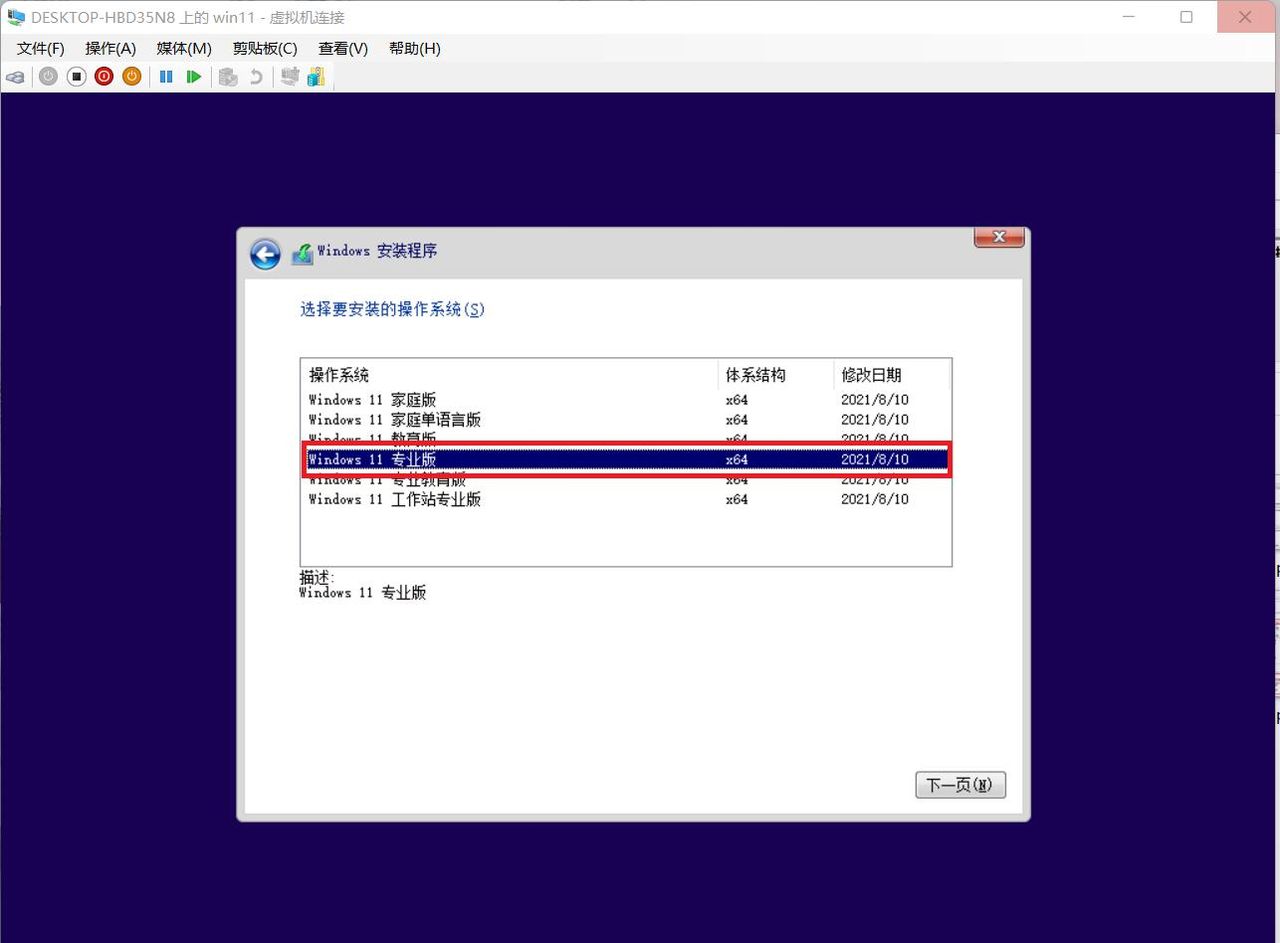Image resolution: width=1280 pixels, height=943 pixels.
Task: Open the 剪贴板(C) menu
Action: 265,48
